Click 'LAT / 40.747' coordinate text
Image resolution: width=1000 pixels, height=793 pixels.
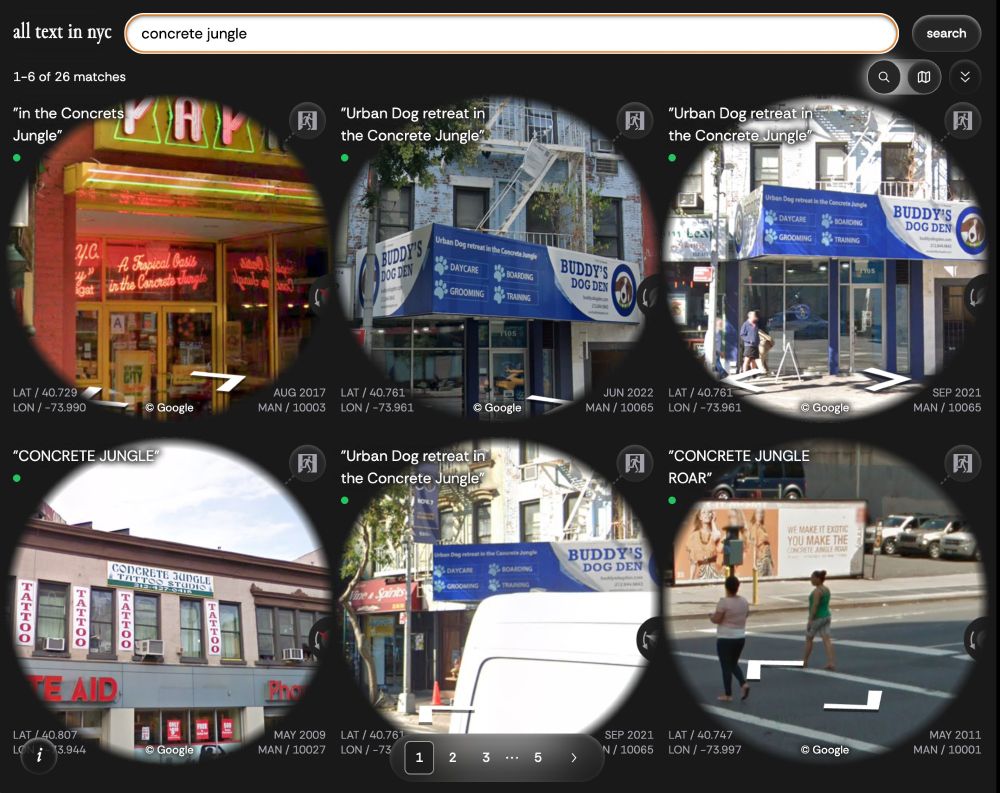click(x=700, y=735)
